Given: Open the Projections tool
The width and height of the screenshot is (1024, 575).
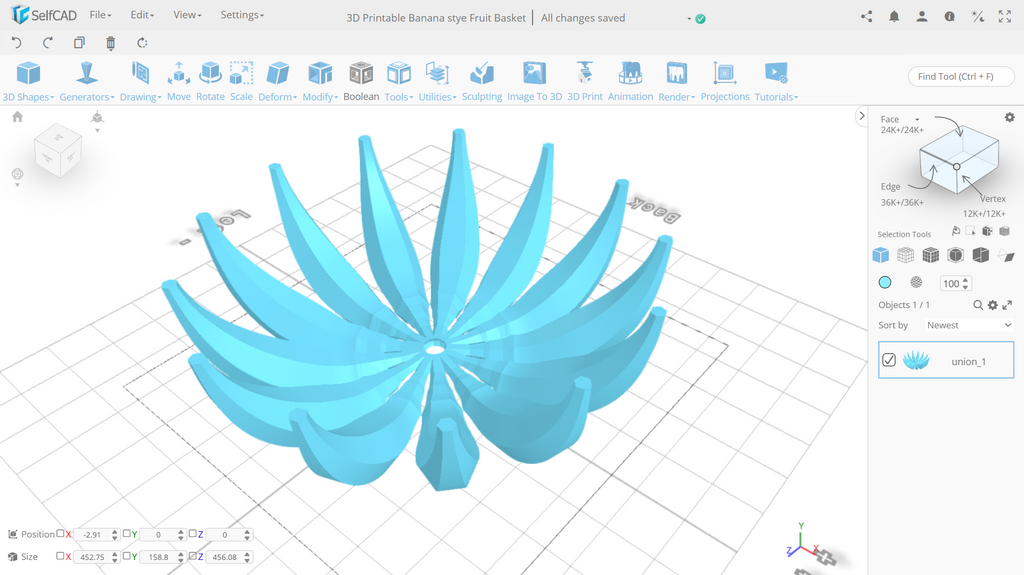Looking at the screenshot, I should point(725,82).
